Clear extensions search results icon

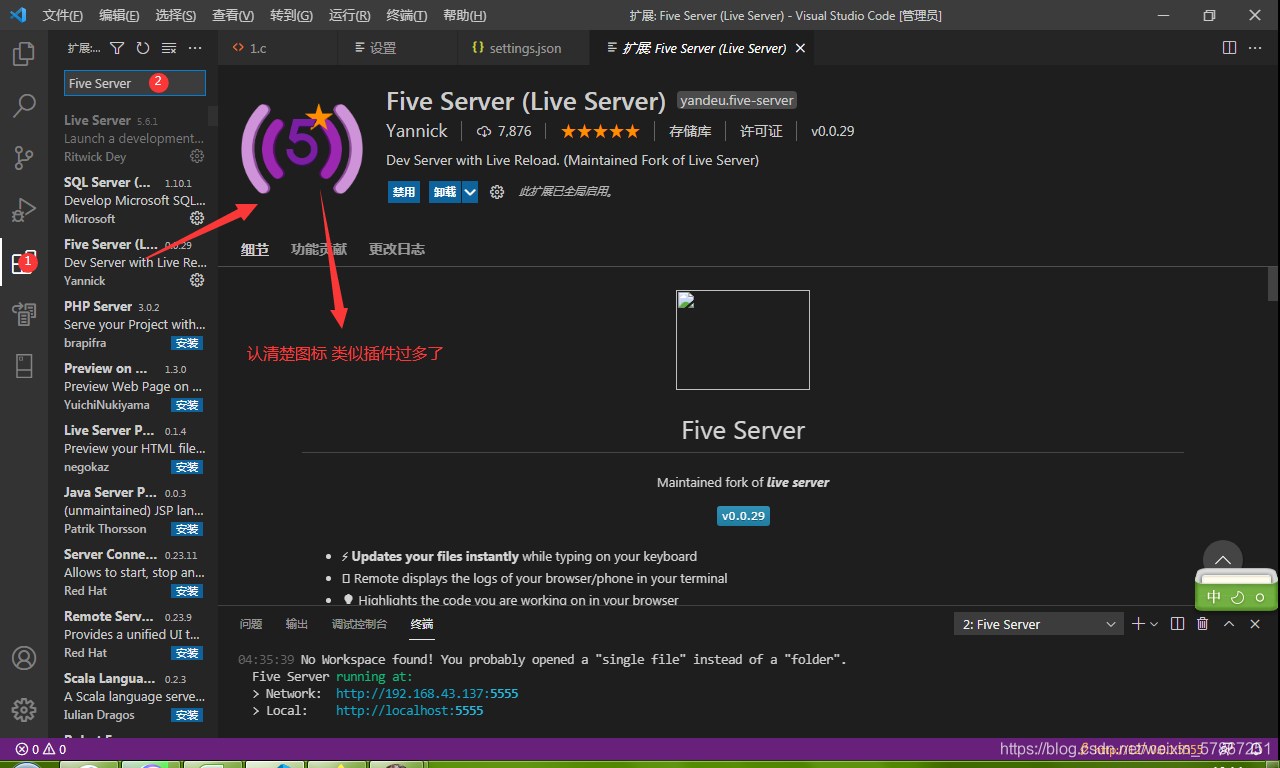point(169,48)
